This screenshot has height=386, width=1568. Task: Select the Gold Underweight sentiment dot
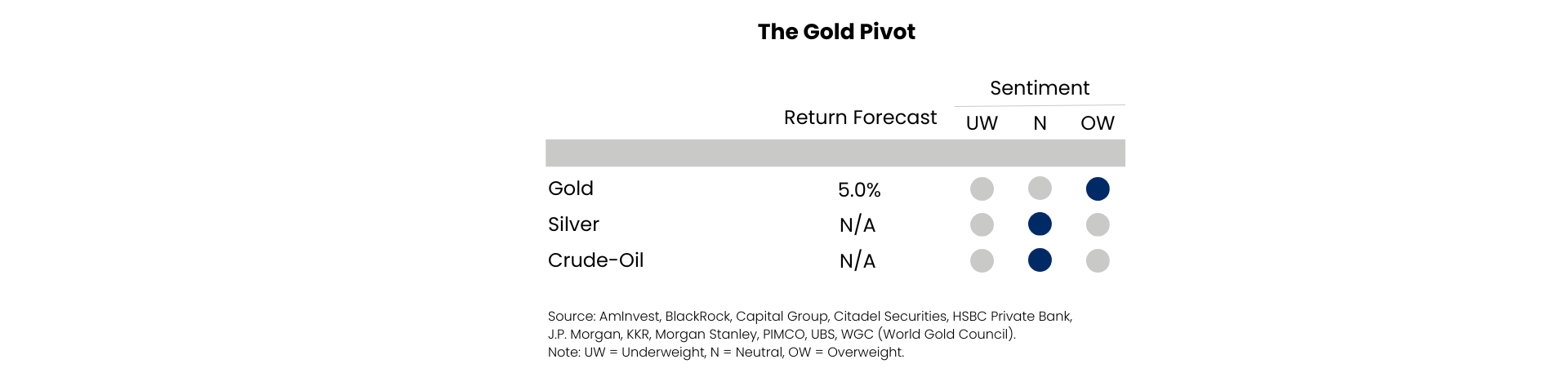tap(982, 189)
